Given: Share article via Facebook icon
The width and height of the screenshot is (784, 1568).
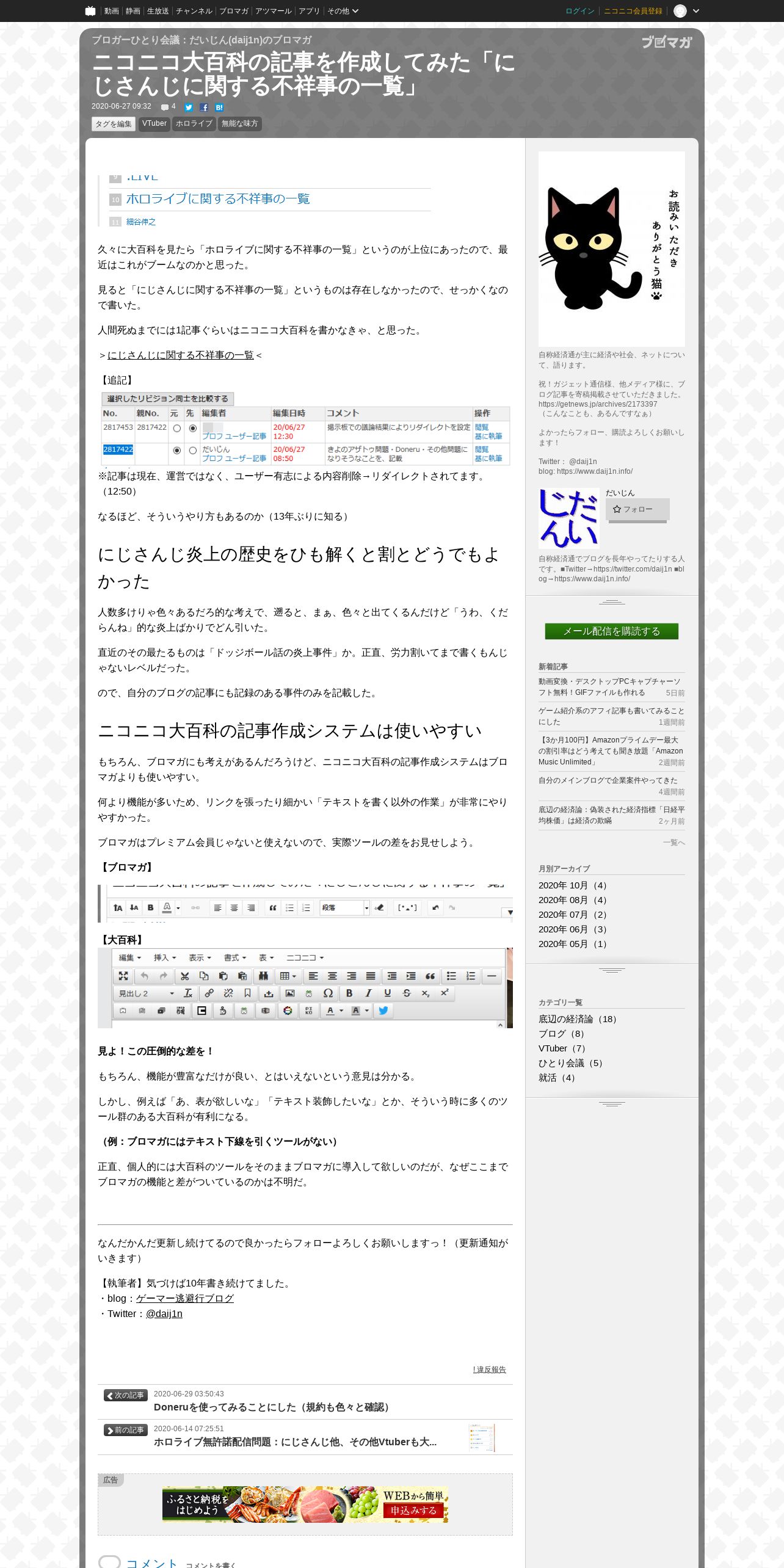Looking at the screenshot, I should [204, 107].
